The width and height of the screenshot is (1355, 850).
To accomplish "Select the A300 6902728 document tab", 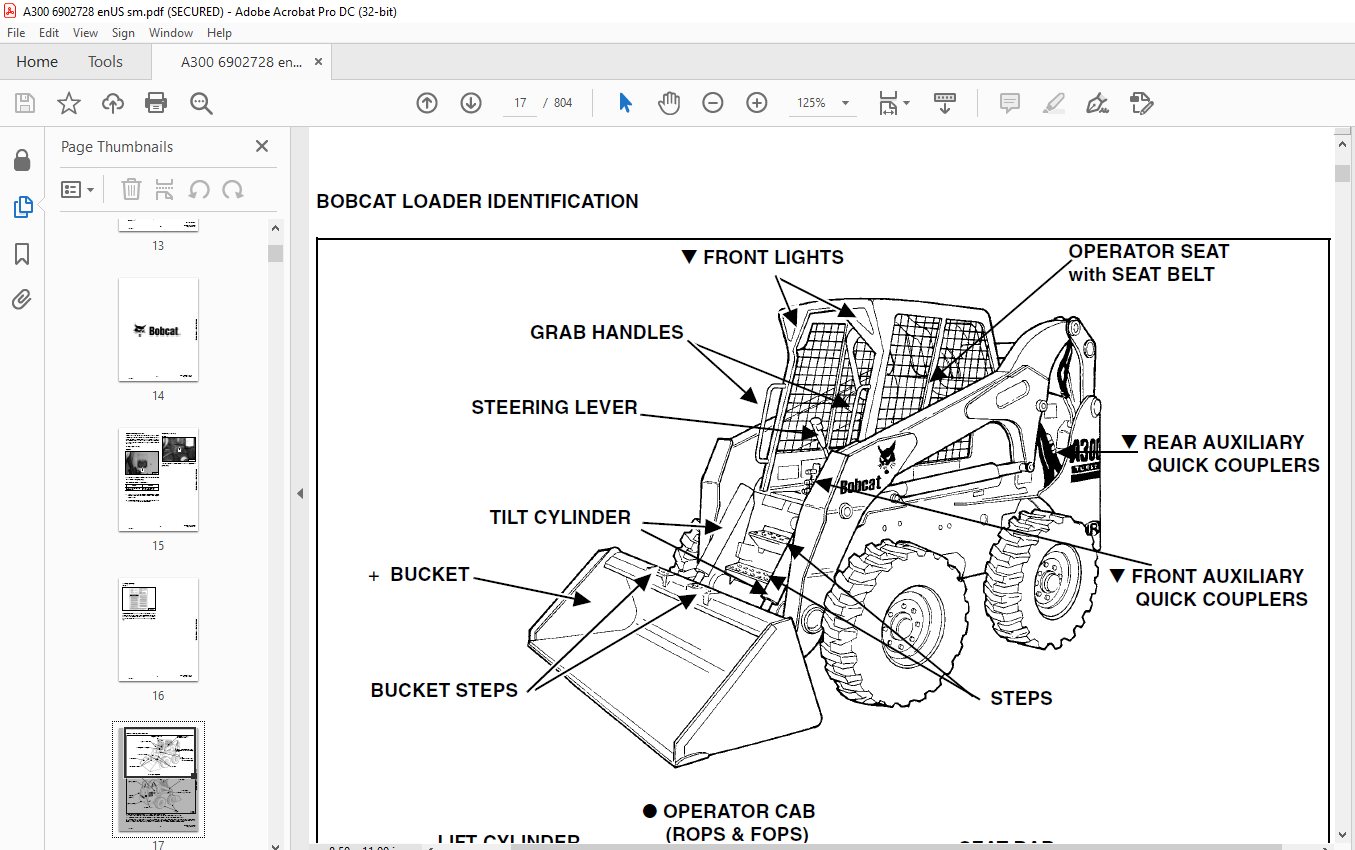I will [241, 62].
